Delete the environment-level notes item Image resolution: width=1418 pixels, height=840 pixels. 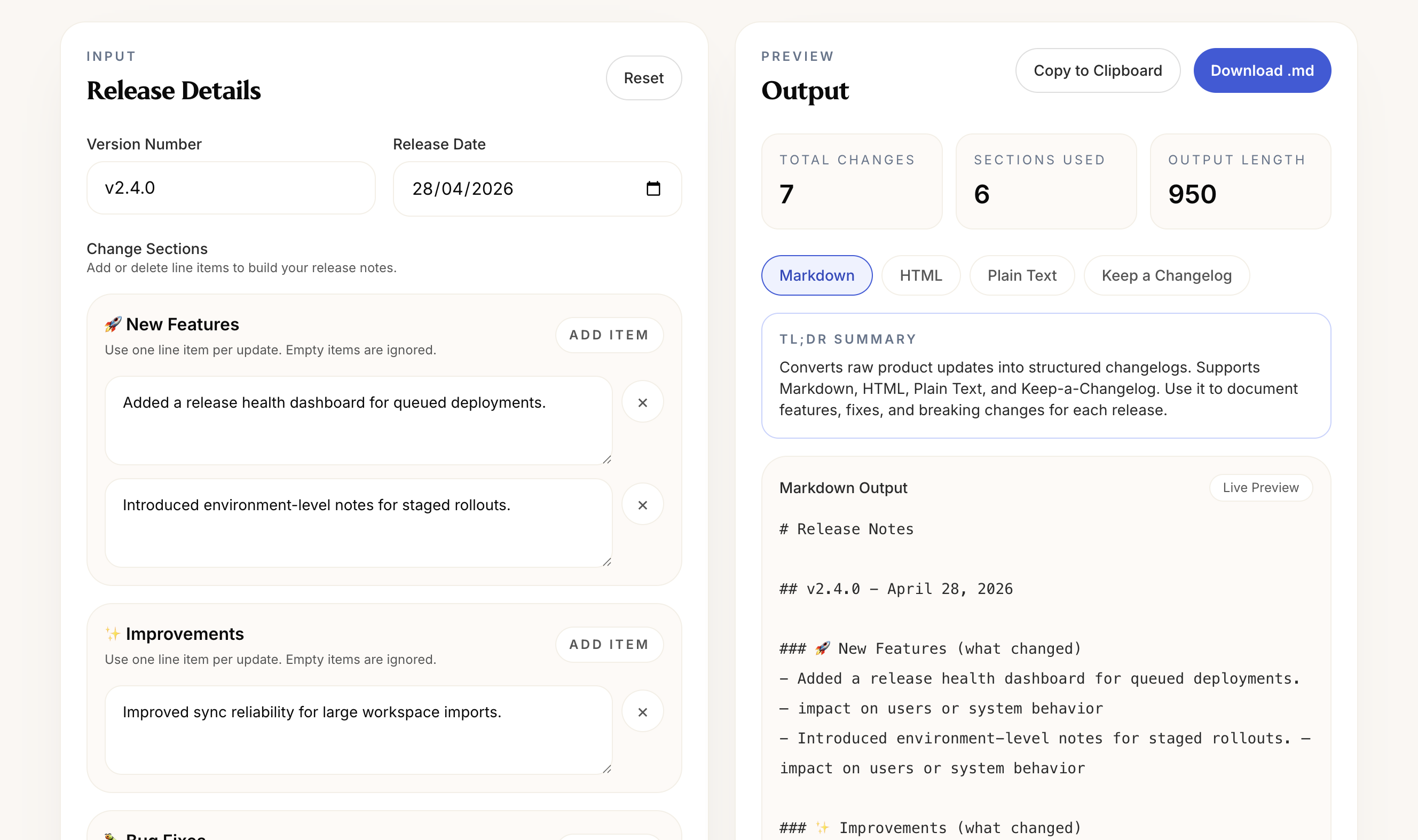point(642,504)
